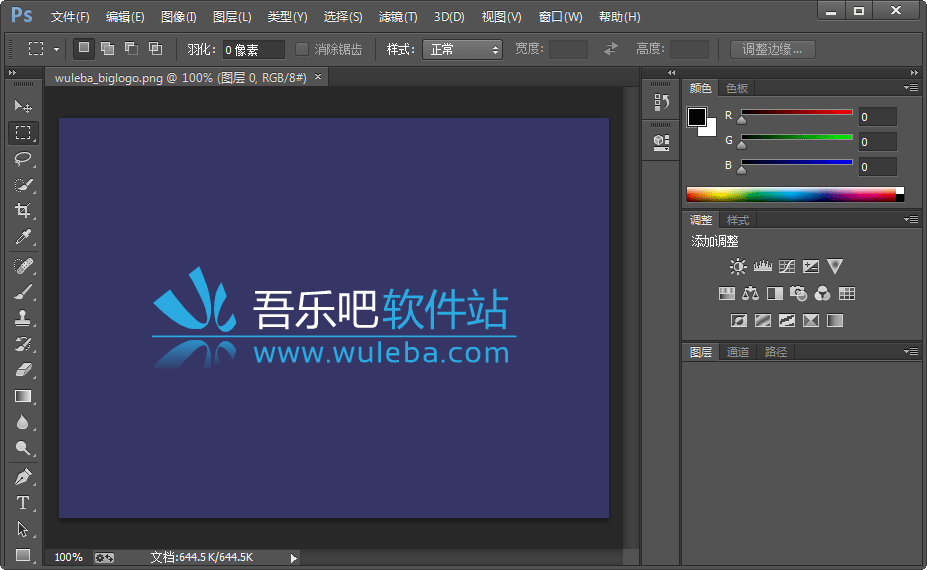The image size is (927, 570).
Task: Open the 样式 style dropdown
Action: (x=462, y=50)
